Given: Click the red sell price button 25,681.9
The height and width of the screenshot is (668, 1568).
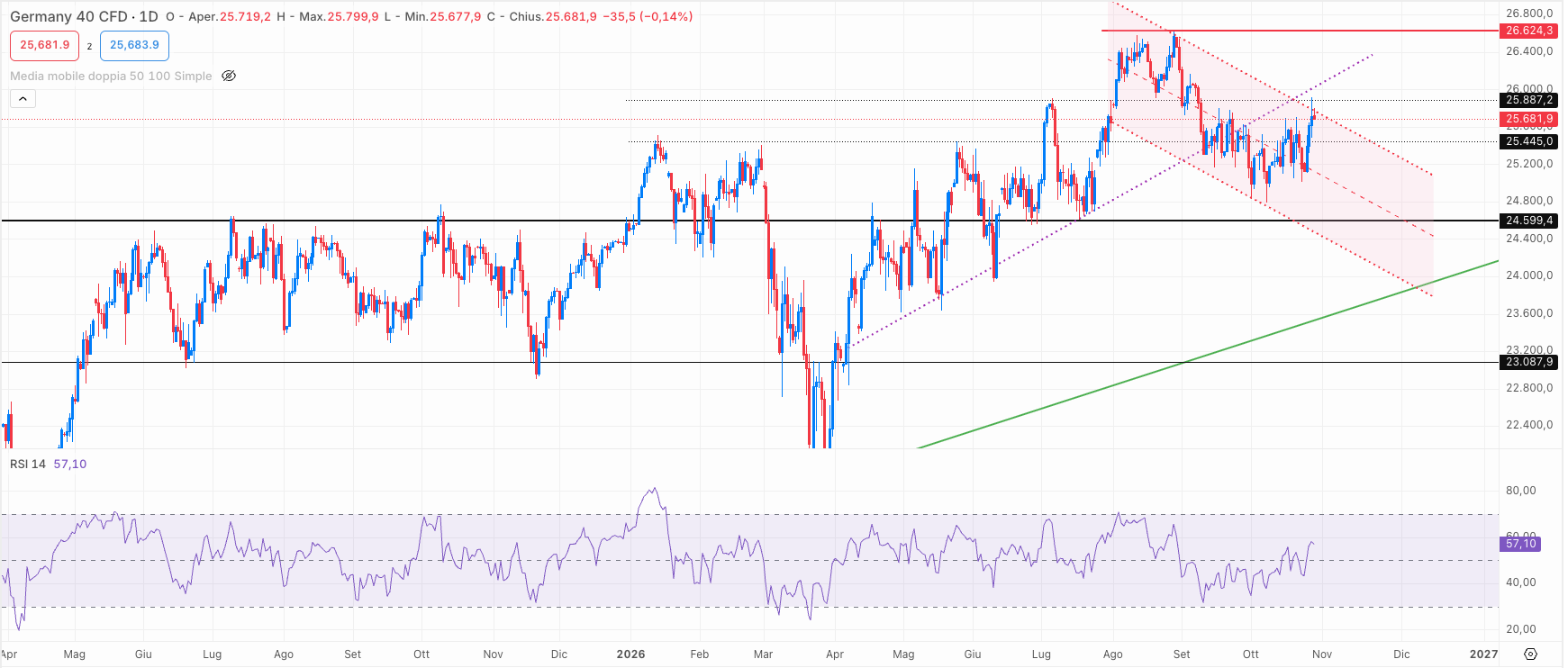Looking at the screenshot, I should (45, 45).
